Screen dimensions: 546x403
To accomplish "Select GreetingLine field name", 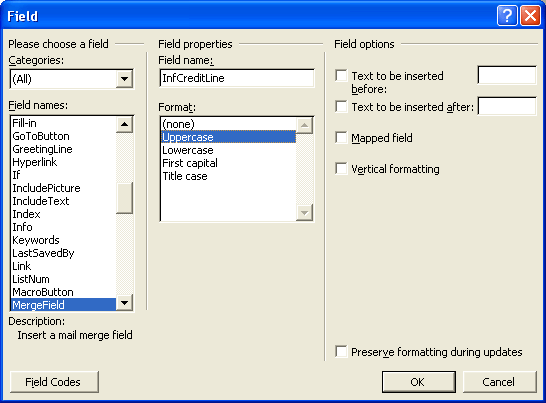I will tap(64, 149).
